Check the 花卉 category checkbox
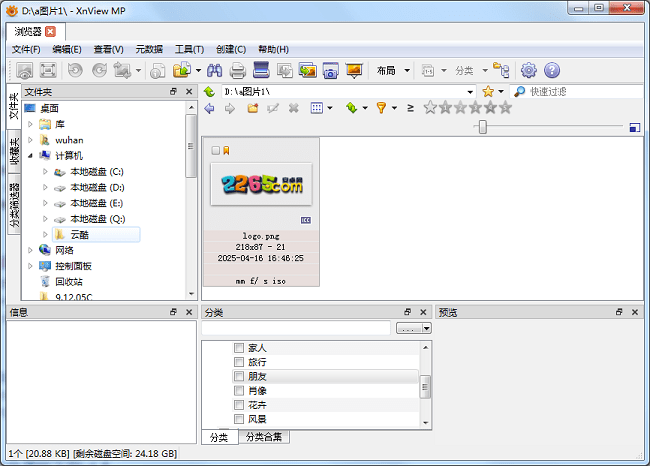This screenshot has height=466, width=650. pos(239,405)
